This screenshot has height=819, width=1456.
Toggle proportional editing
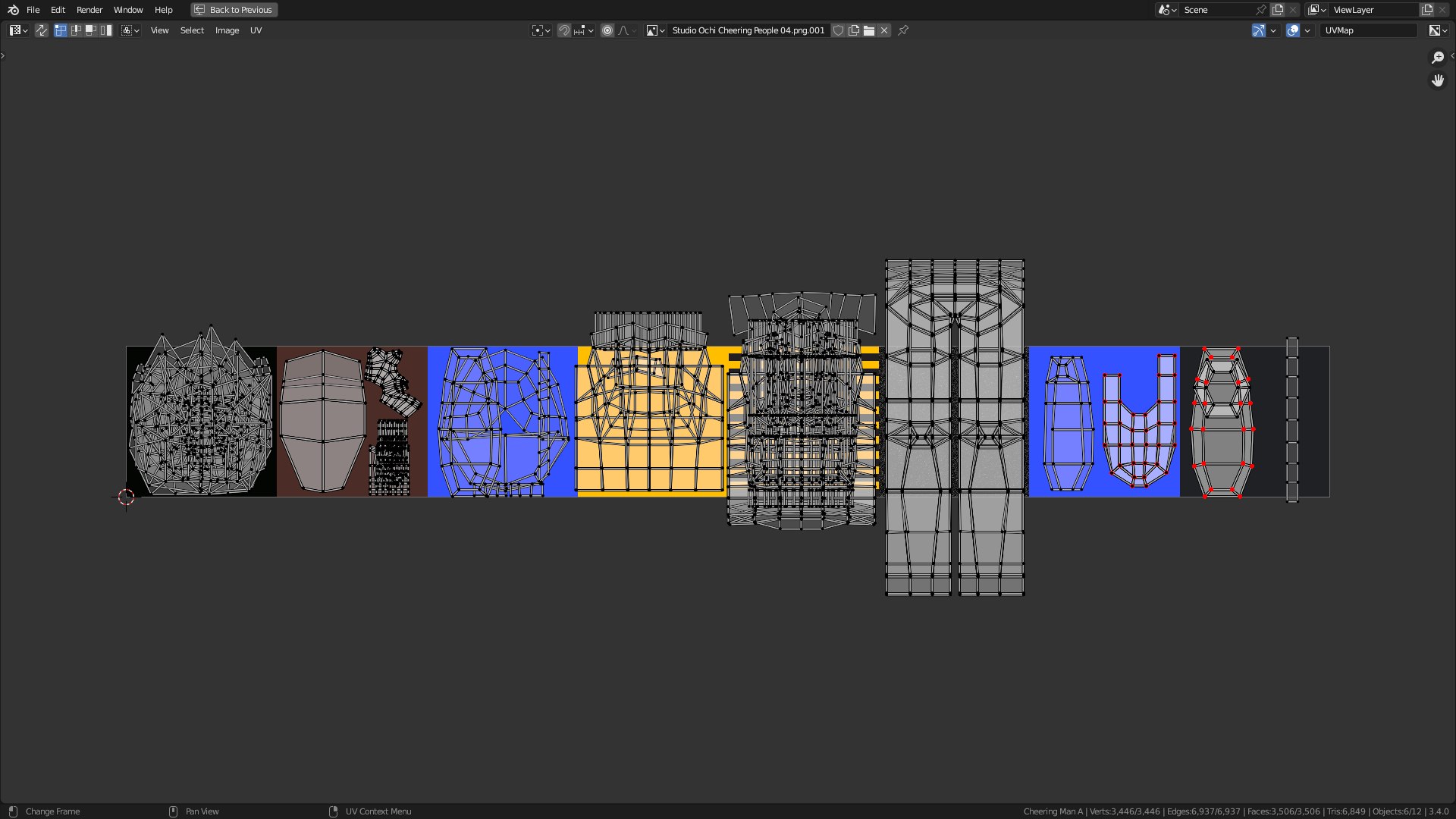pyautogui.click(x=607, y=30)
